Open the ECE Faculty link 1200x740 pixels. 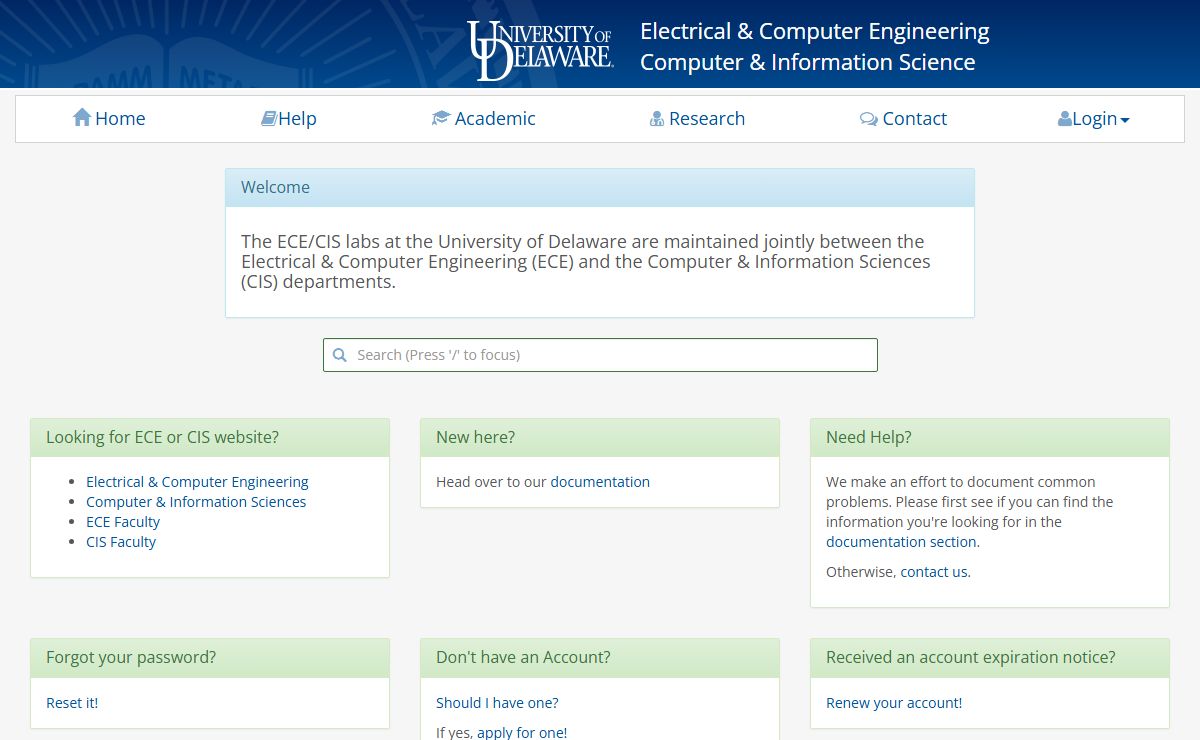123,522
